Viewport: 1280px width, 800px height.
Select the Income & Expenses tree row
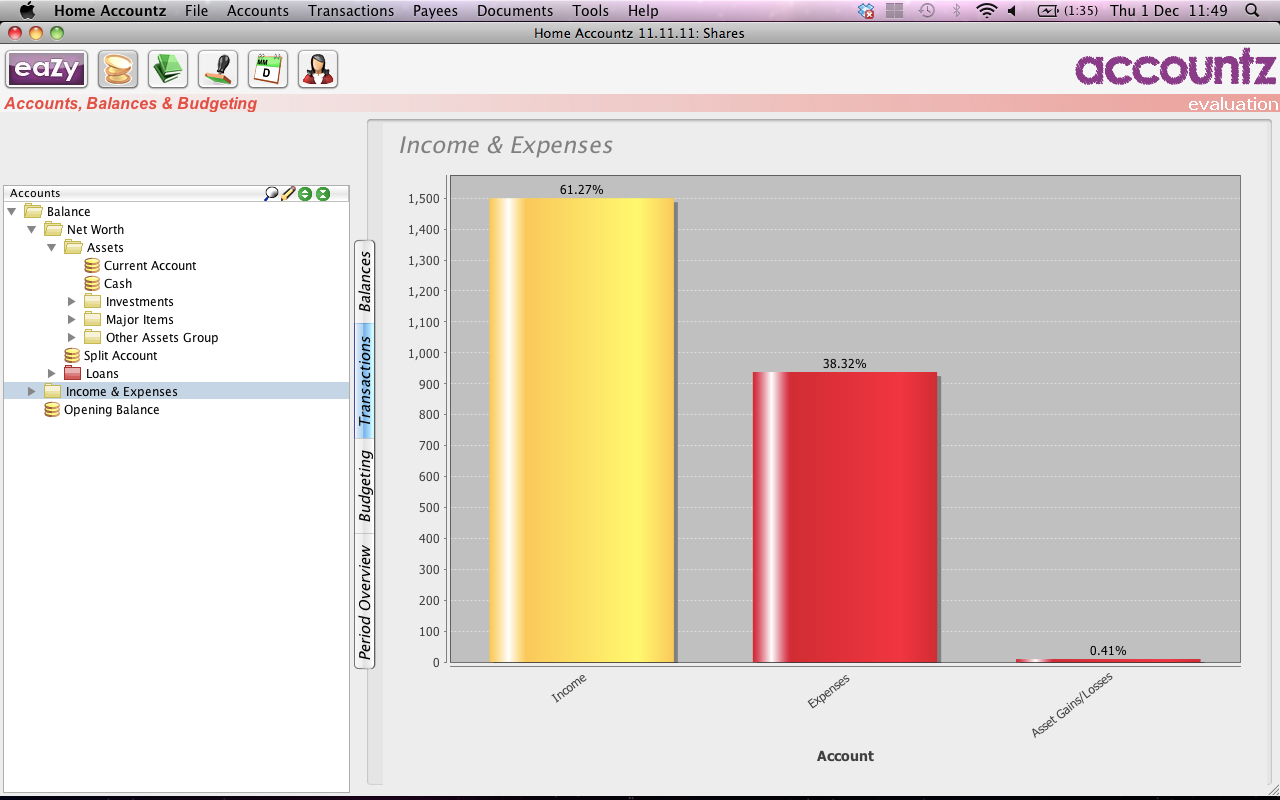click(177, 391)
